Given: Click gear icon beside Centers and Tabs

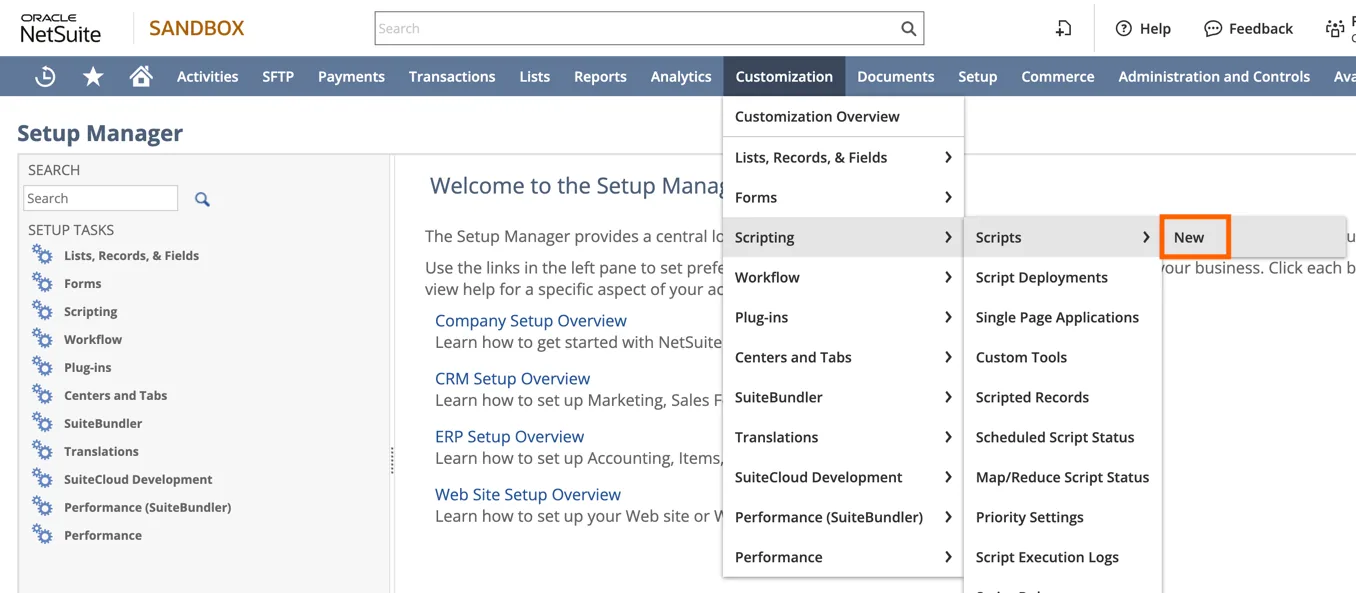Looking at the screenshot, I should pyautogui.click(x=42, y=395).
